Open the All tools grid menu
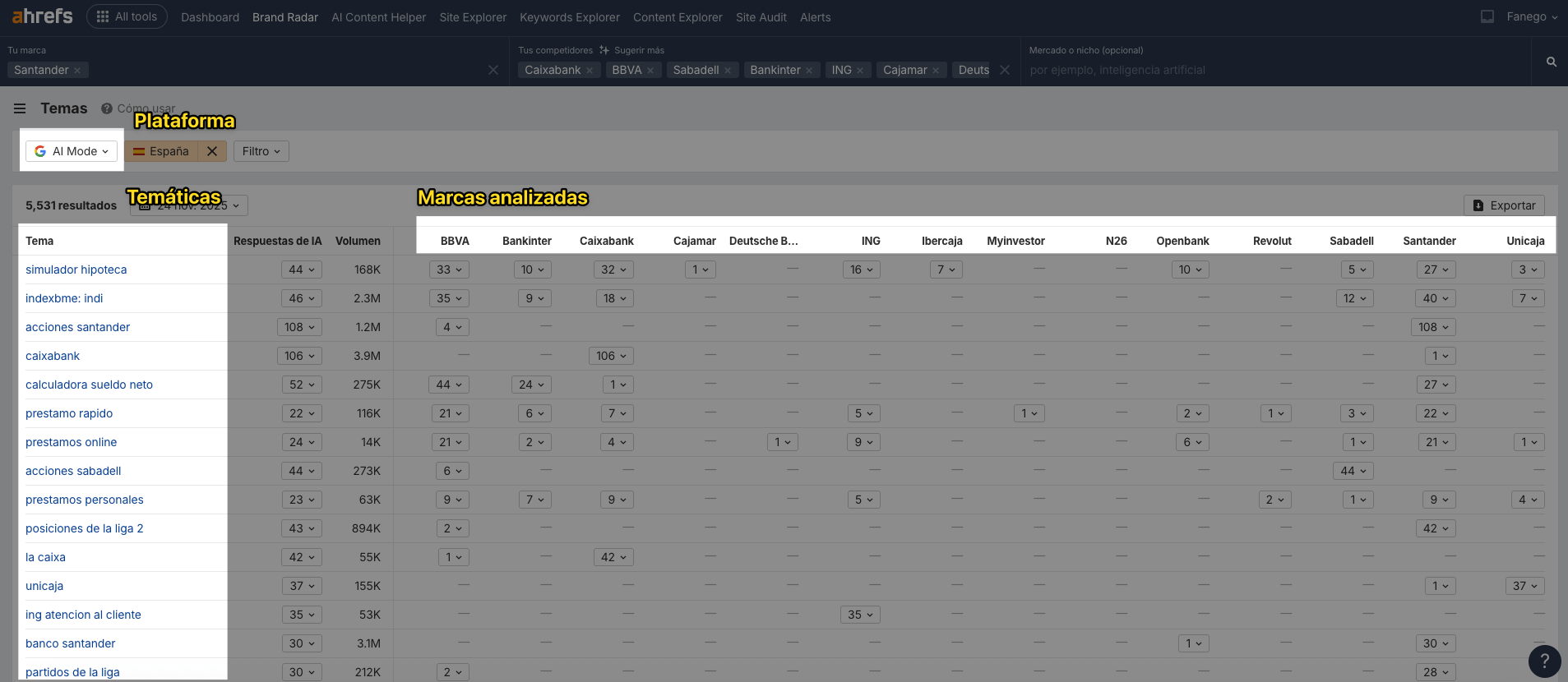Screen dimensions: 1568x682 127,16
